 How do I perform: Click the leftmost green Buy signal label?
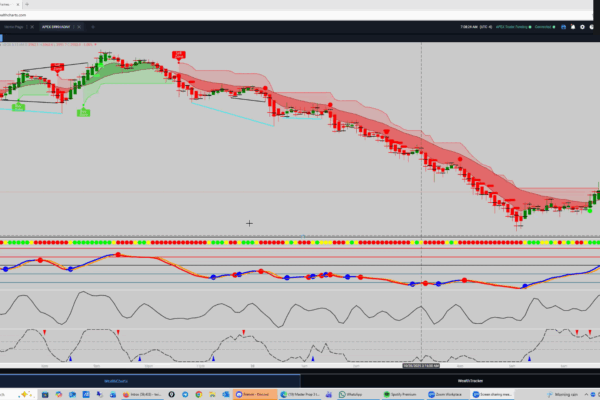(x=18, y=106)
